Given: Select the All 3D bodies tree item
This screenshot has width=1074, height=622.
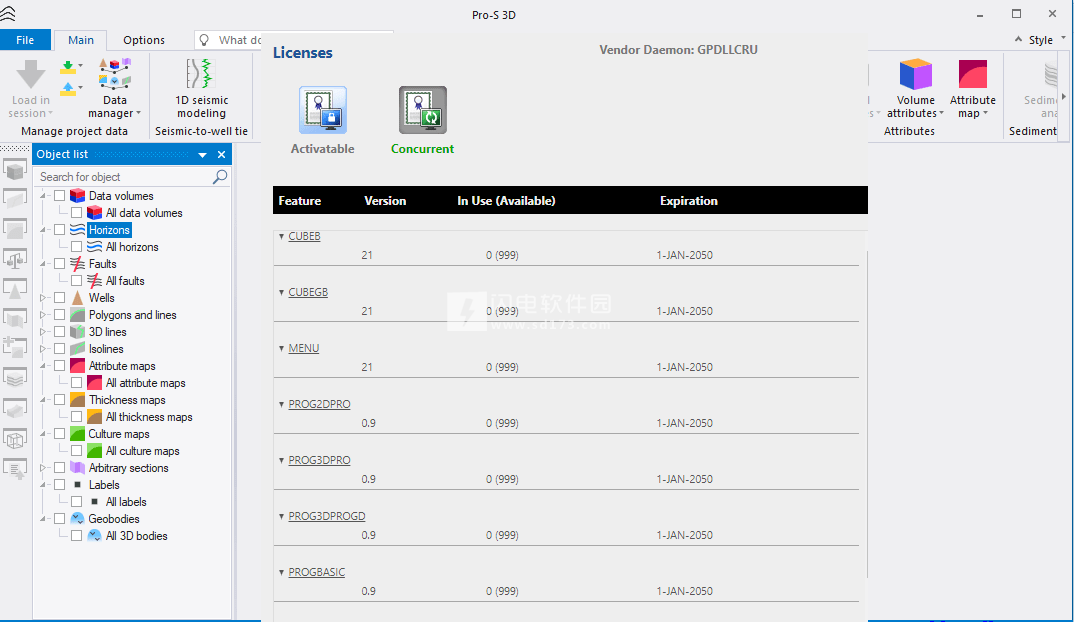Looking at the screenshot, I should click(136, 536).
